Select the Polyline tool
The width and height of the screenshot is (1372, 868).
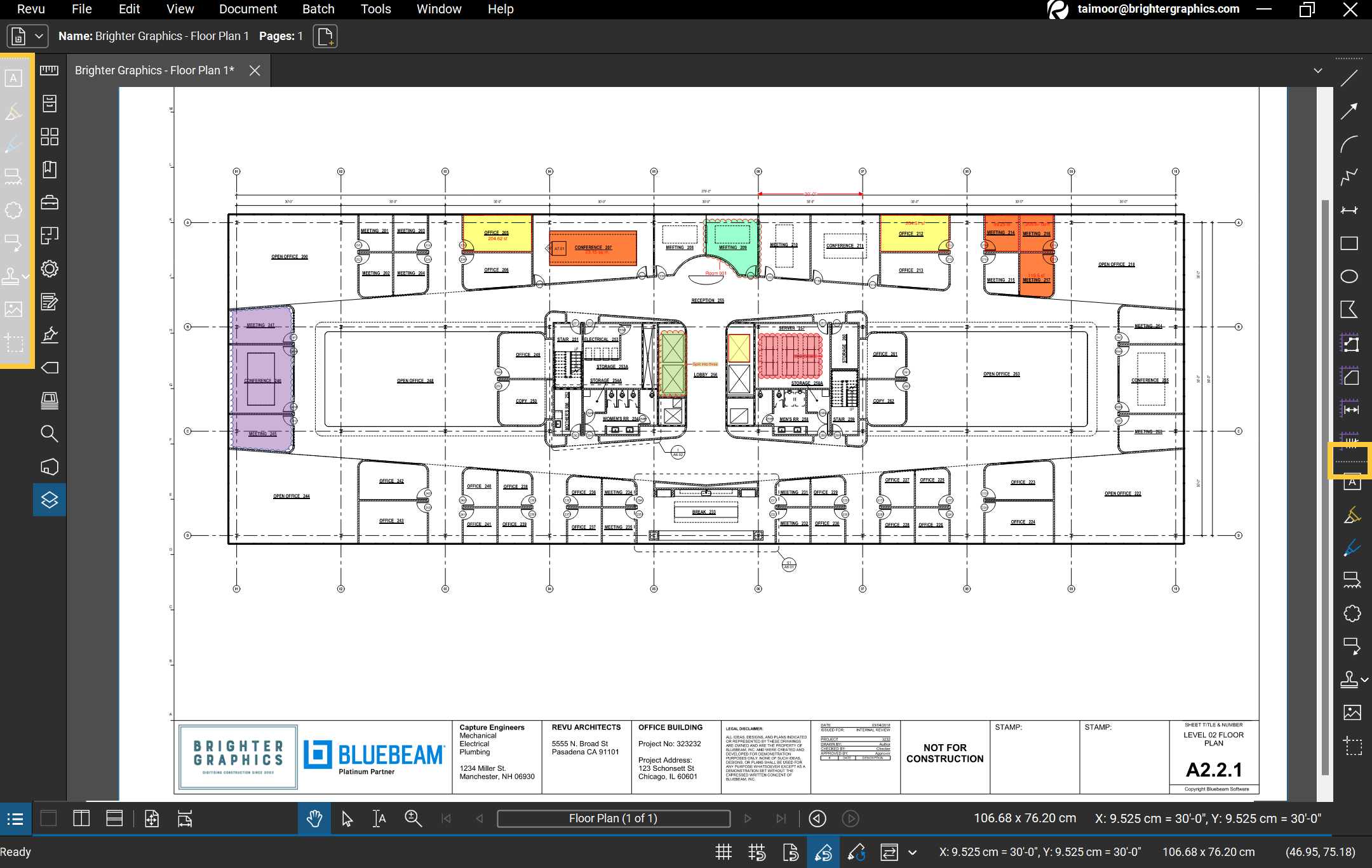coord(1349,177)
